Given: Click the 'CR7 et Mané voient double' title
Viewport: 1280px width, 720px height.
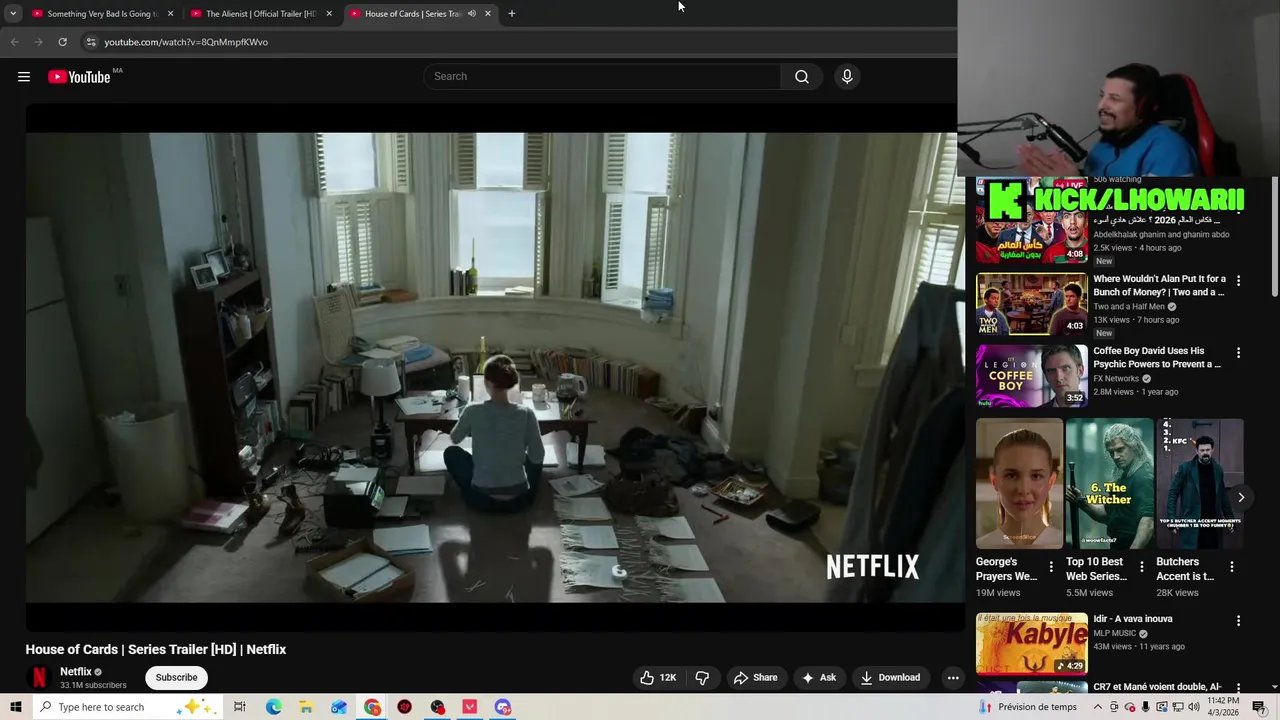Looking at the screenshot, I should point(1157,688).
